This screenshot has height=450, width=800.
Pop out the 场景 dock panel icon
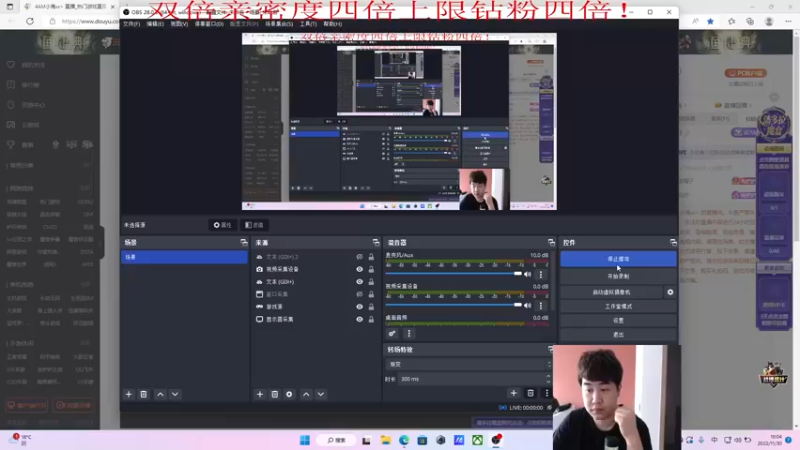[243, 242]
